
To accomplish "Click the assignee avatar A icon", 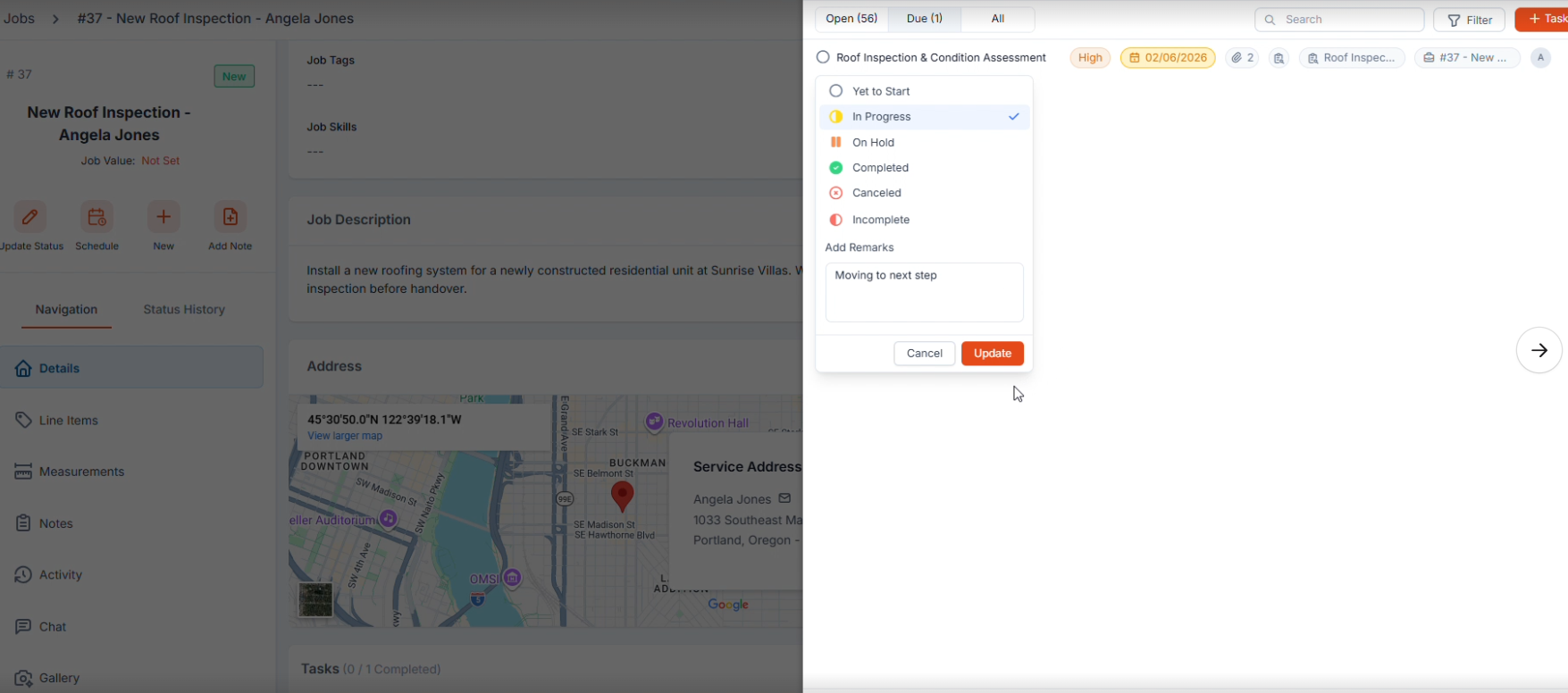I will tap(1540, 58).
